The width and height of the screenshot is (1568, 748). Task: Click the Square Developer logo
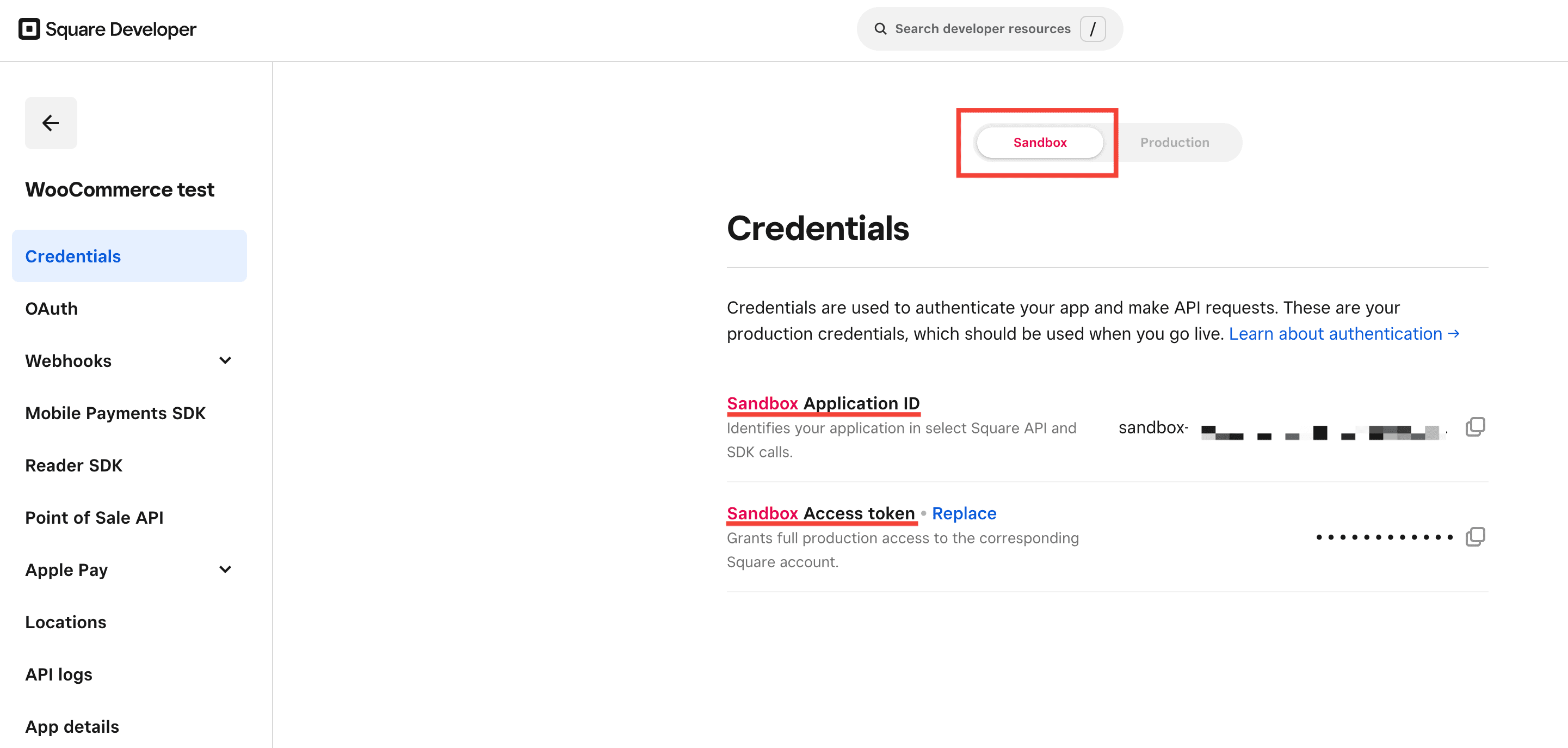[x=107, y=29]
